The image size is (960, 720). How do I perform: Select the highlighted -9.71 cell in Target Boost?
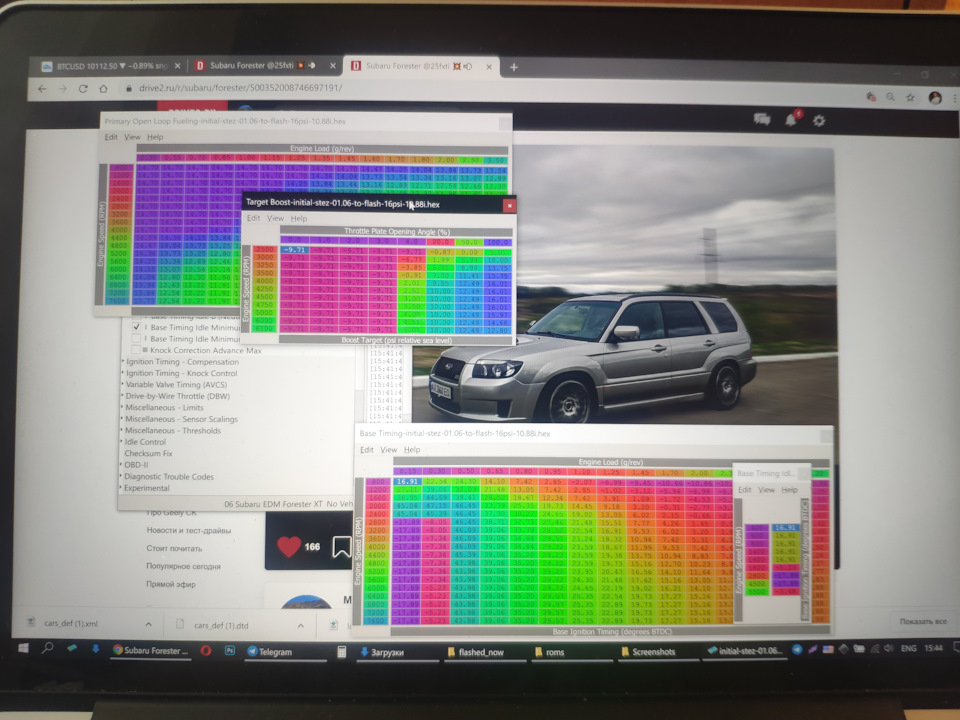[x=294, y=250]
